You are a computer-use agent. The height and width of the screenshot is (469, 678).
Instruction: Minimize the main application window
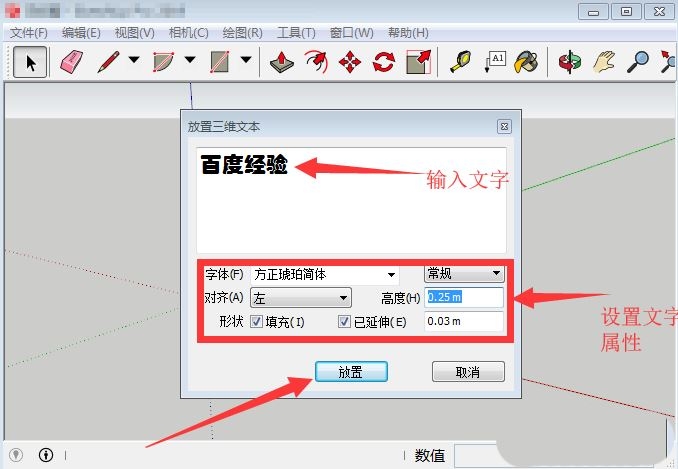593,12
